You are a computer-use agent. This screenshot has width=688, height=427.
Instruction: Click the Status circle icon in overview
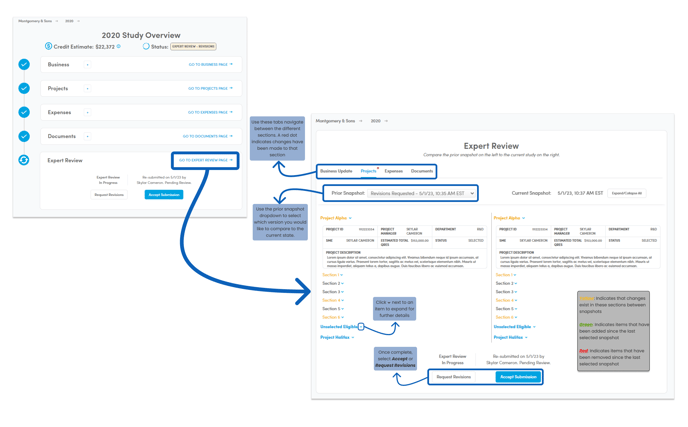tap(146, 46)
